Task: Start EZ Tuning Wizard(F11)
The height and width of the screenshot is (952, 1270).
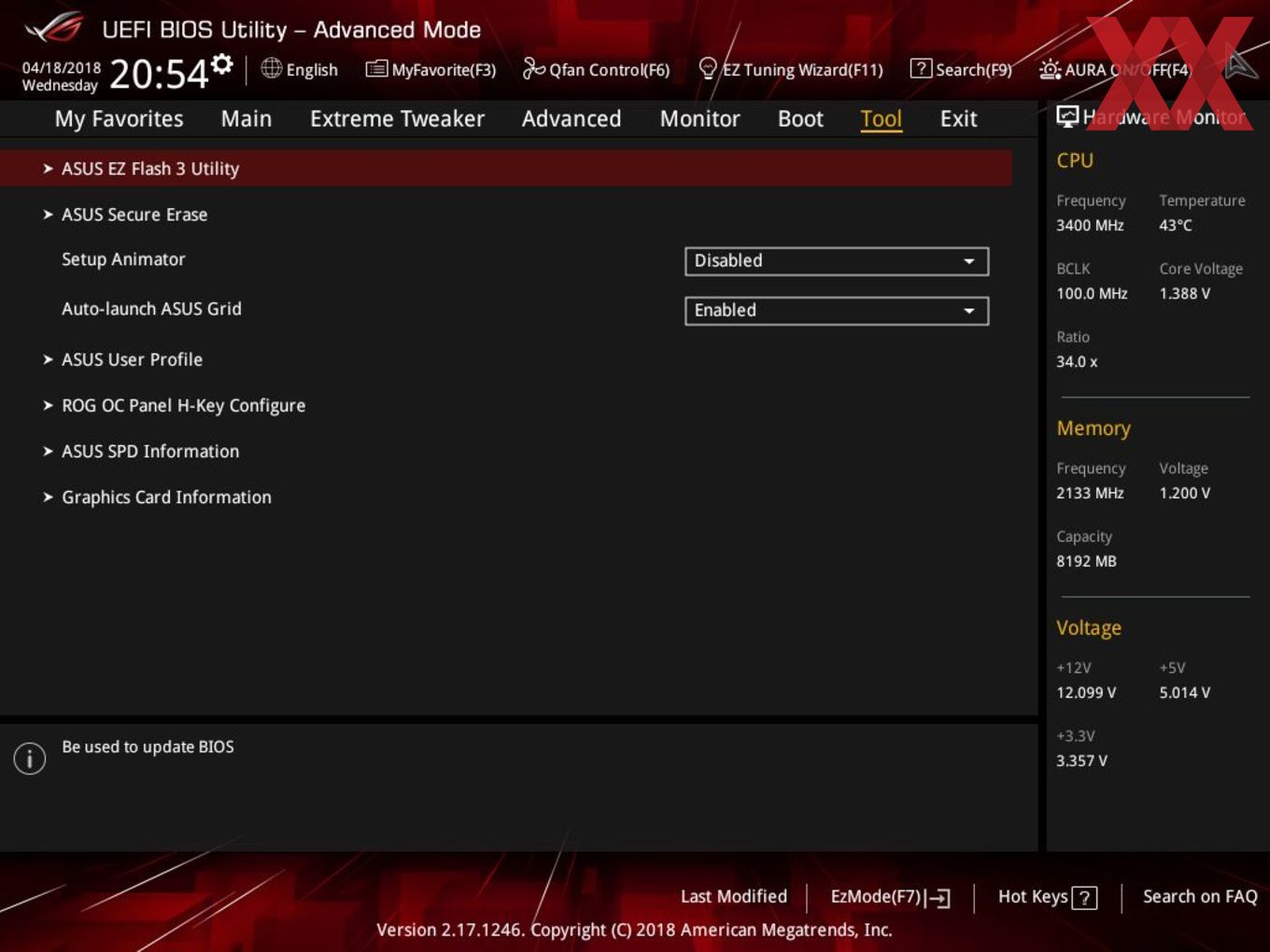Action: coord(802,70)
